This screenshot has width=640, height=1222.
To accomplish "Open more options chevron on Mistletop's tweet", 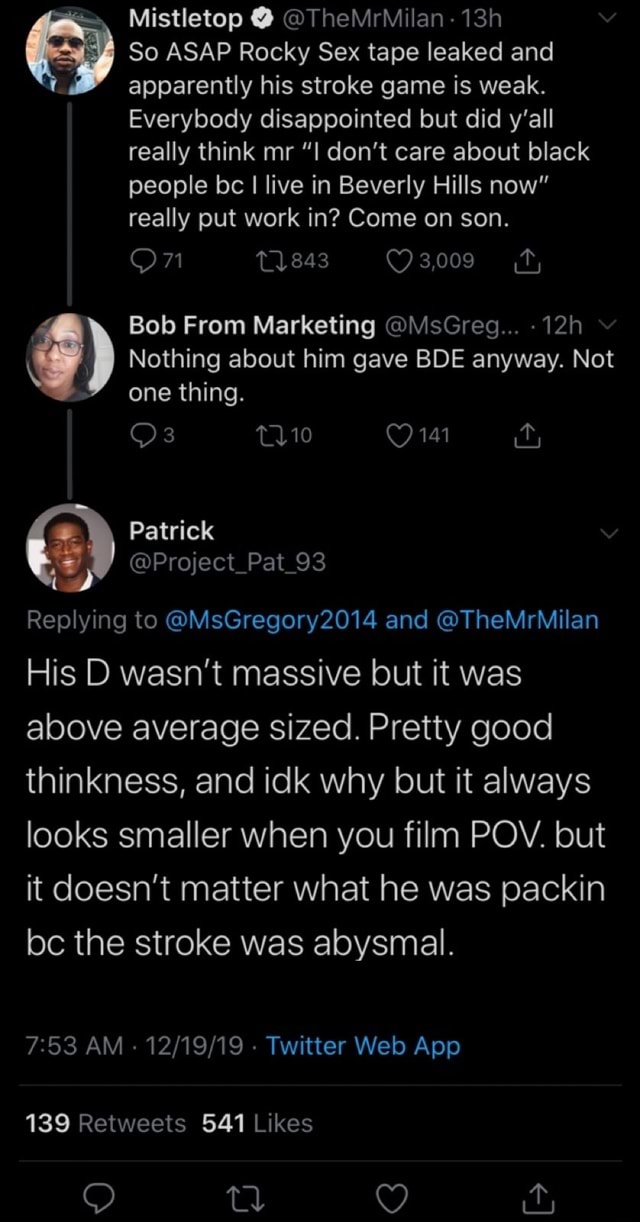I will click(607, 18).
